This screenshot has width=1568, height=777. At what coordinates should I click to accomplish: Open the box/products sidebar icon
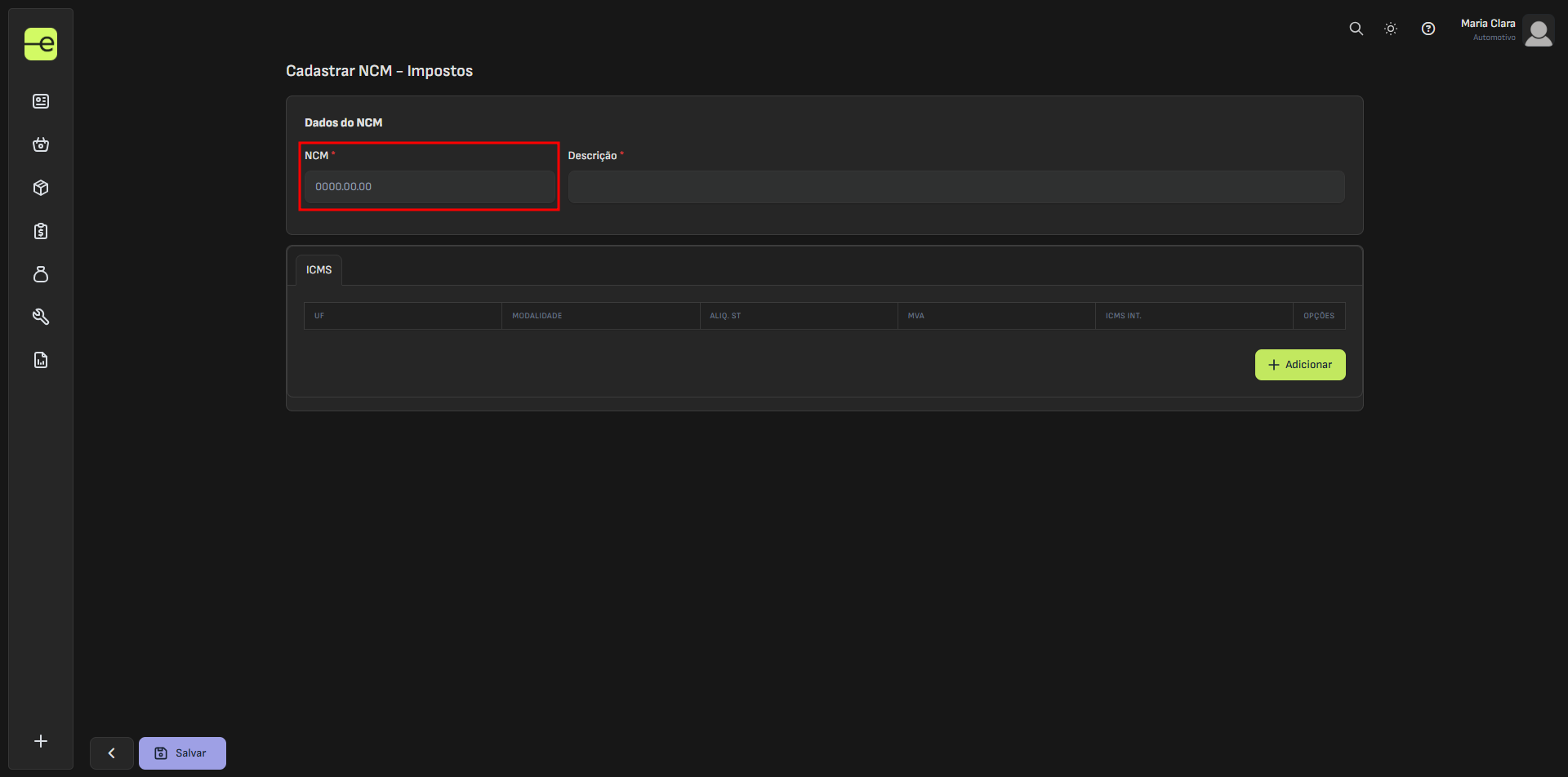click(x=41, y=188)
